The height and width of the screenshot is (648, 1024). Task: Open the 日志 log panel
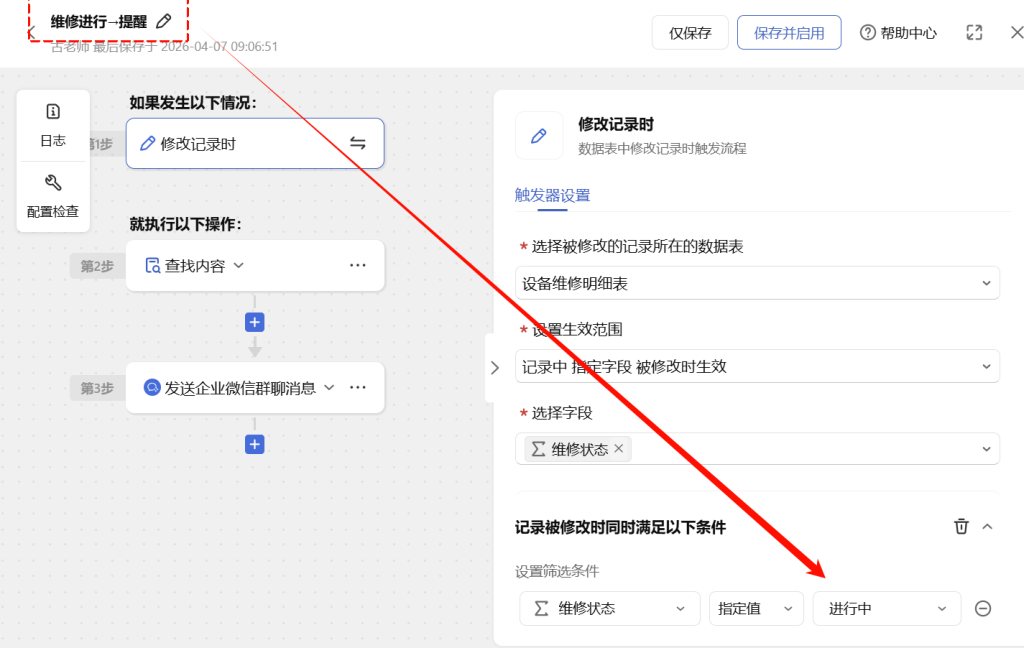53,125
